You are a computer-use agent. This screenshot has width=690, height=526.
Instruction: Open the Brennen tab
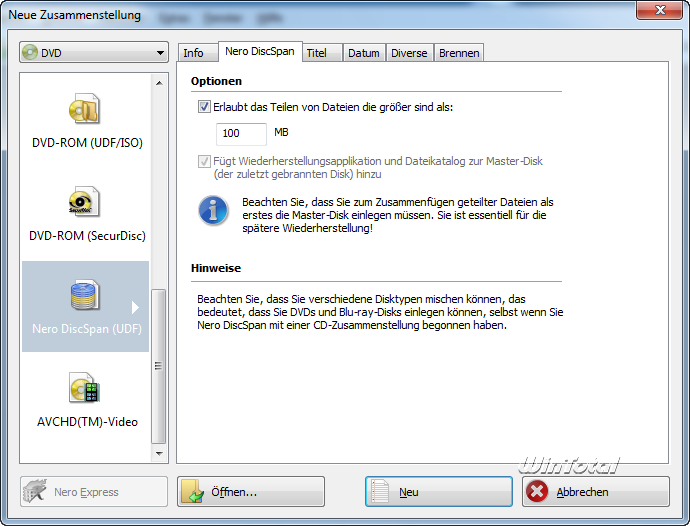pos(459,53)
